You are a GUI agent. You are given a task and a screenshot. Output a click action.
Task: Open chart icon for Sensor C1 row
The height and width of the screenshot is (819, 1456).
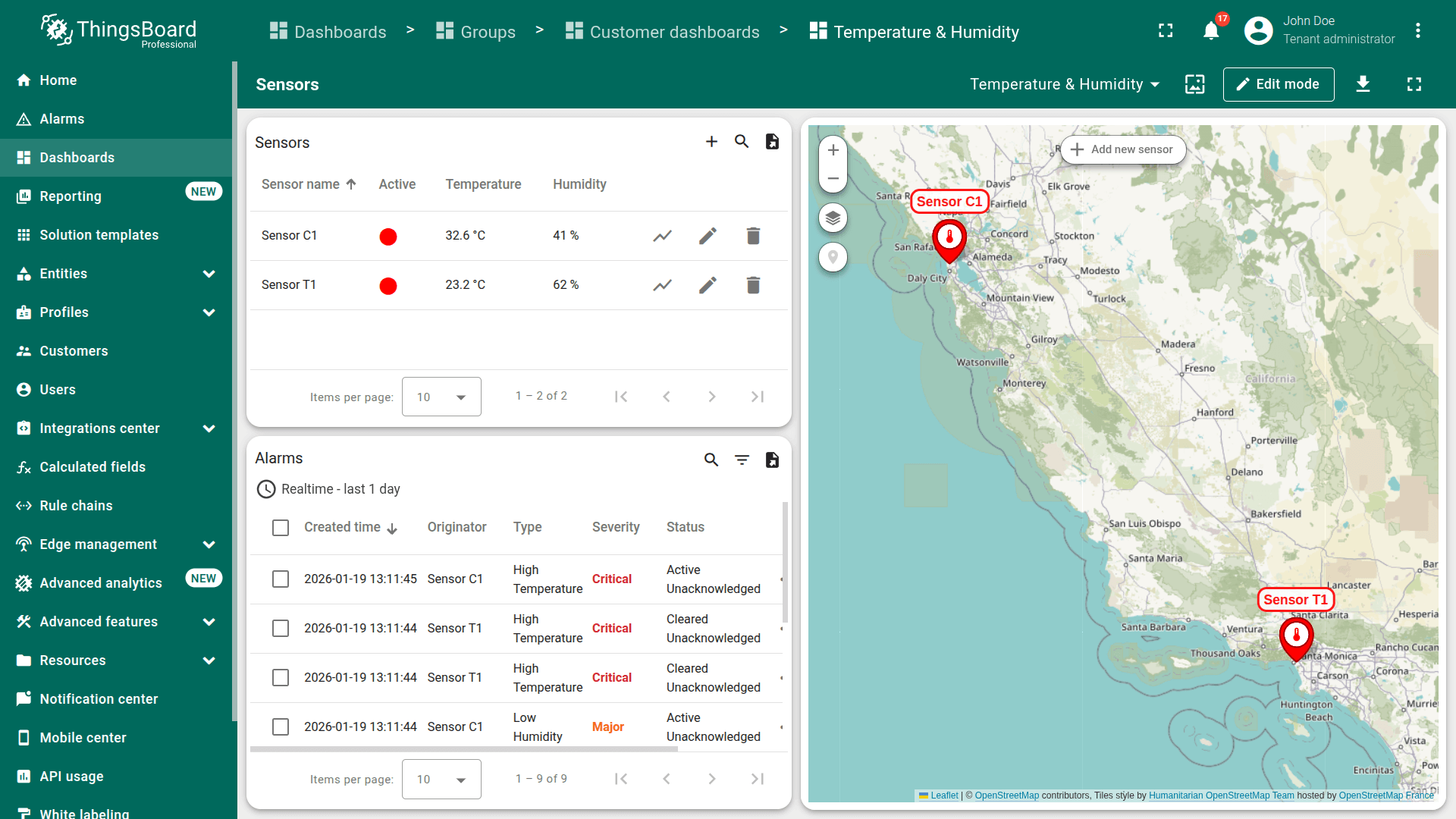(662, 236)
